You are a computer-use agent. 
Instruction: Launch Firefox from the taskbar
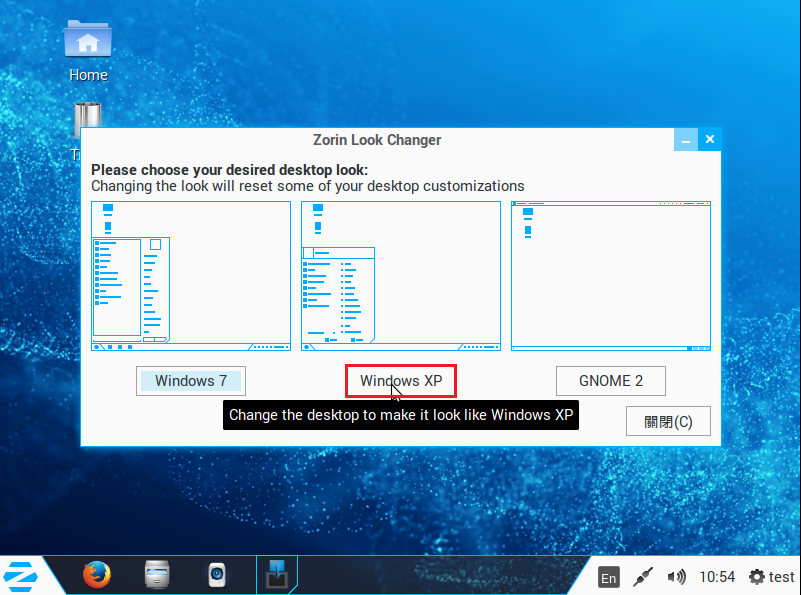point(97,575)
